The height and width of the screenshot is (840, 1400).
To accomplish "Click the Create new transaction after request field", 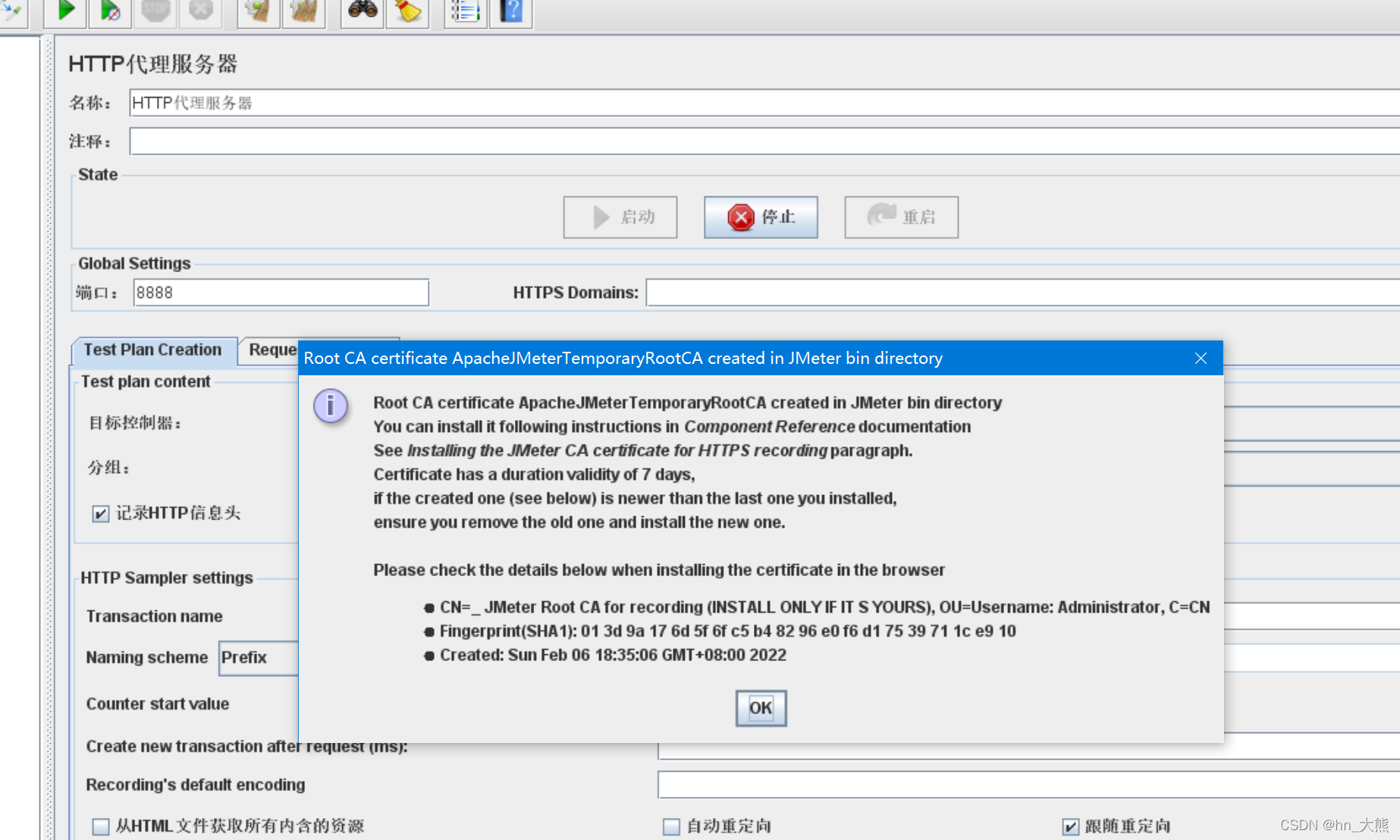I will [x=1028, y=751].
